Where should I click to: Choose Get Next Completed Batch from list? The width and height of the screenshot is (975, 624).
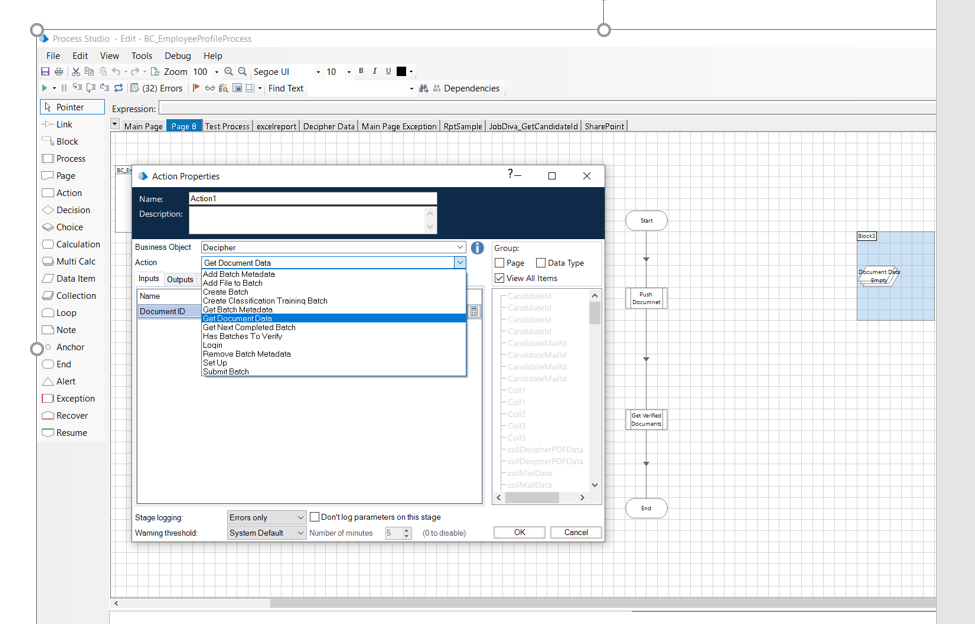click(249, 327)
